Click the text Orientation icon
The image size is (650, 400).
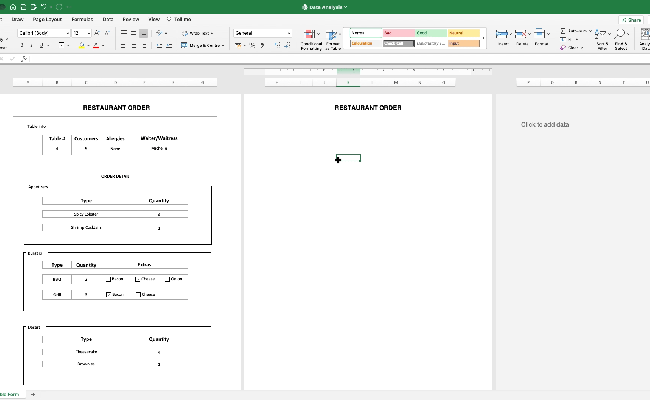(x=160, y=33)
